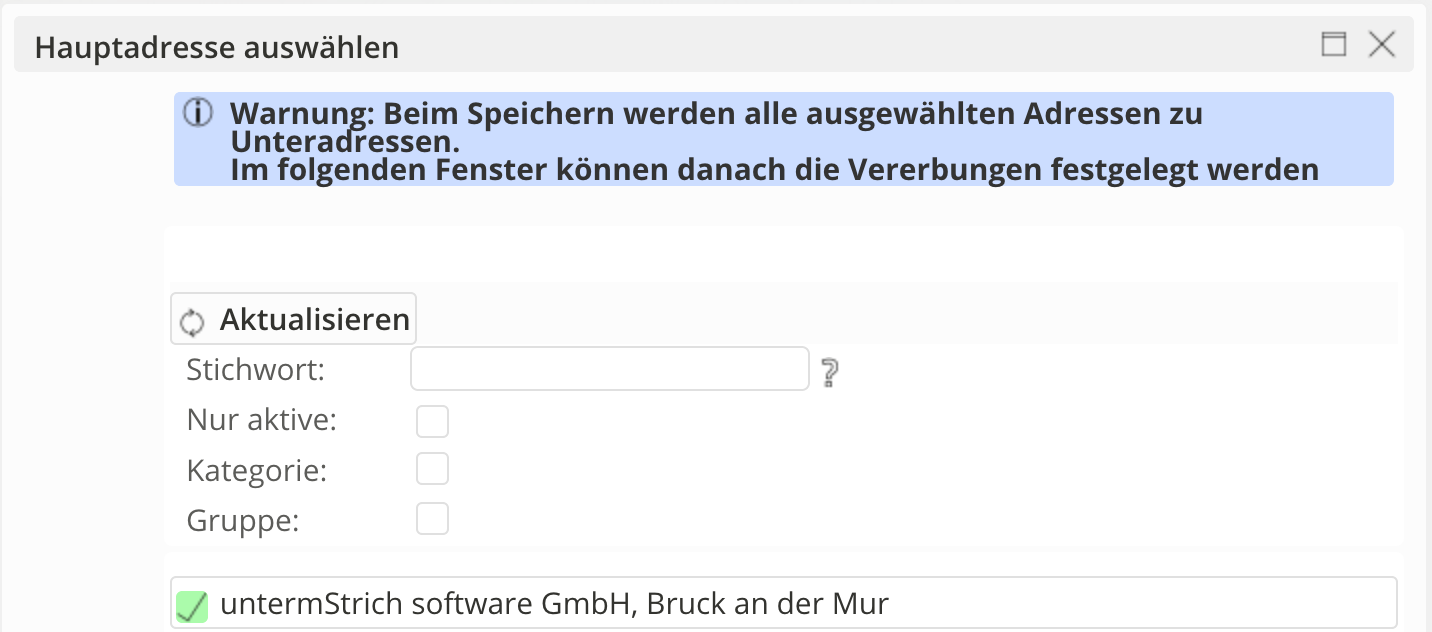The width and height of the screenshot is (1432, 632).
Task: Maximize the Hauptadresse auswählen dialog
Action: (1334, 44)
